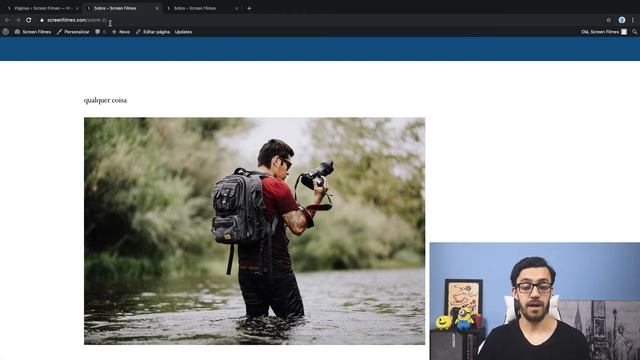Open the Chrome profile avatar
The height and width of the screenshot is (360, 640).
[x=622, y=20]
